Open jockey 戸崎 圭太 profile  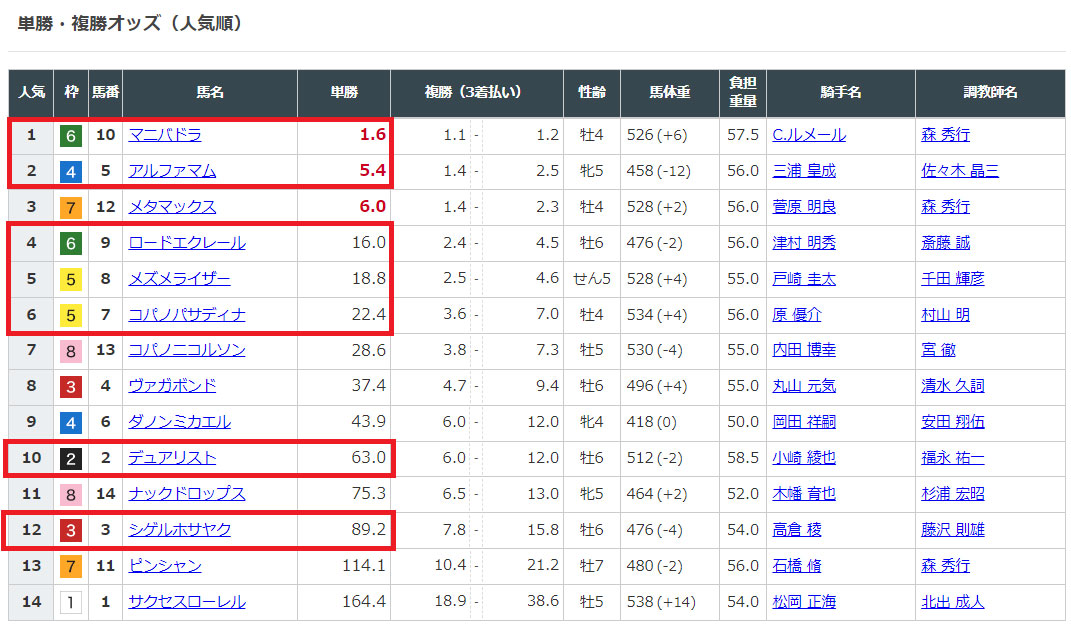803,279
